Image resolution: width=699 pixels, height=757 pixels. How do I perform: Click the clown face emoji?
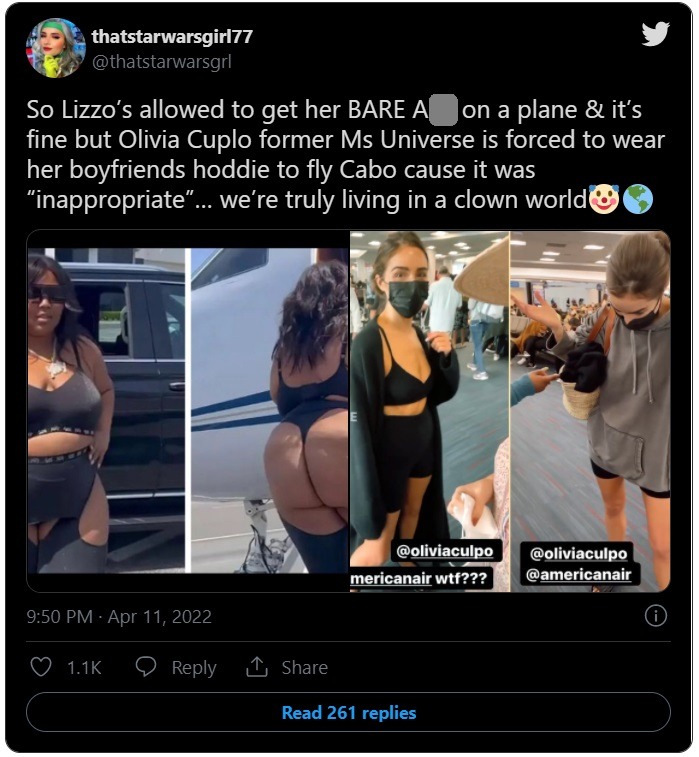tap(604, 199)
